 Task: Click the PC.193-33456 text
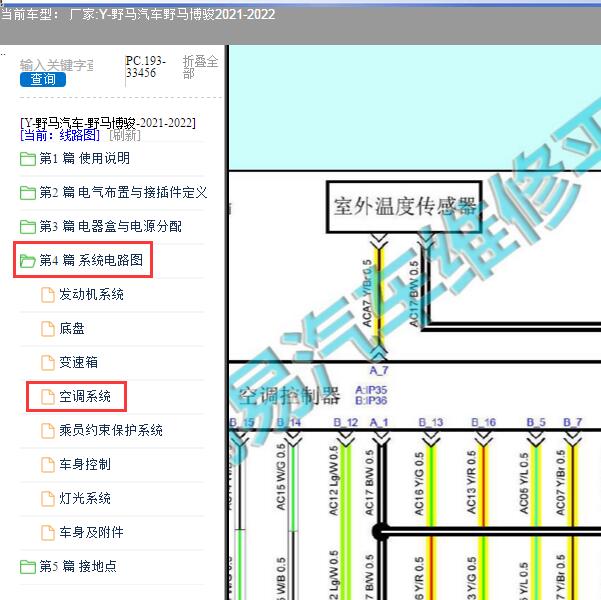click(x=146, y=67)
